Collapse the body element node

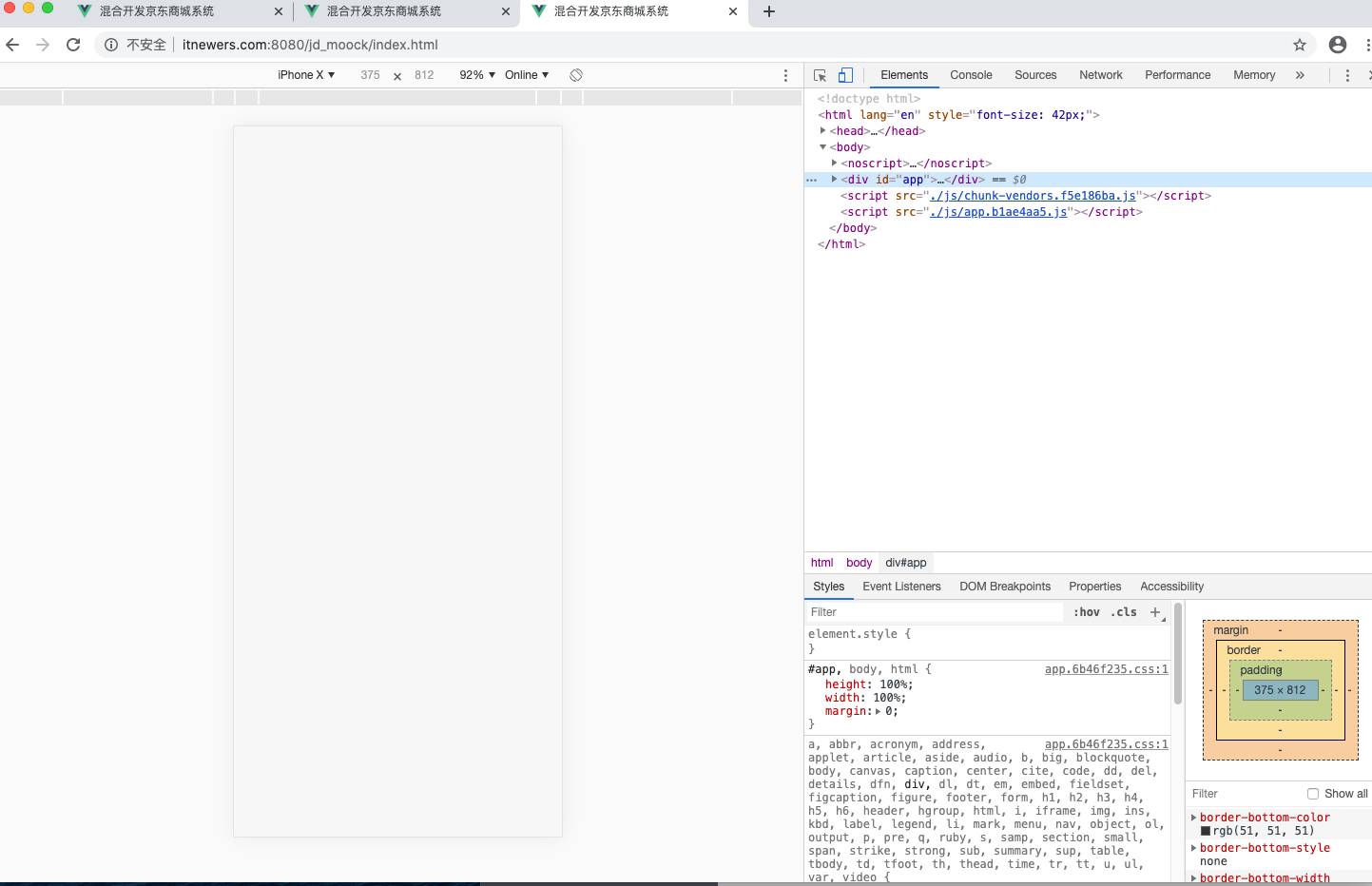823,147
